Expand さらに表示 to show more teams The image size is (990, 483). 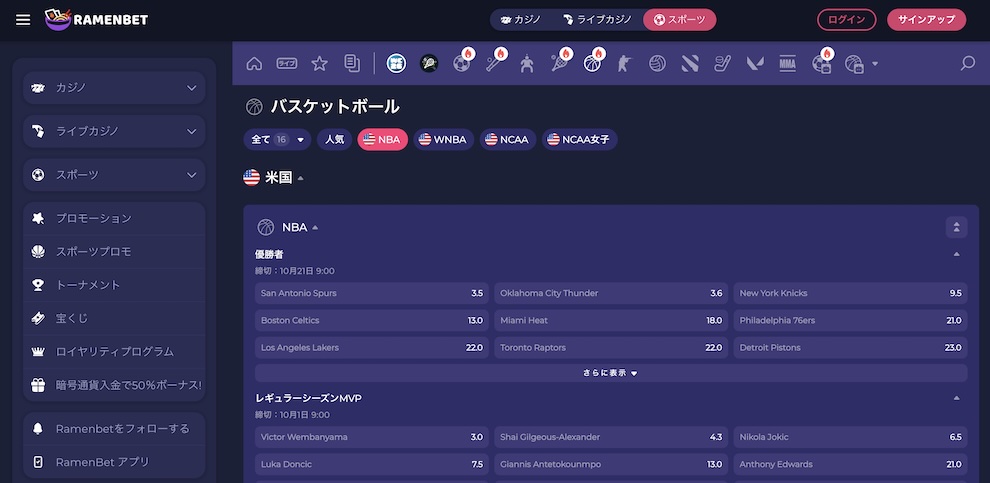tap(611, 373)
